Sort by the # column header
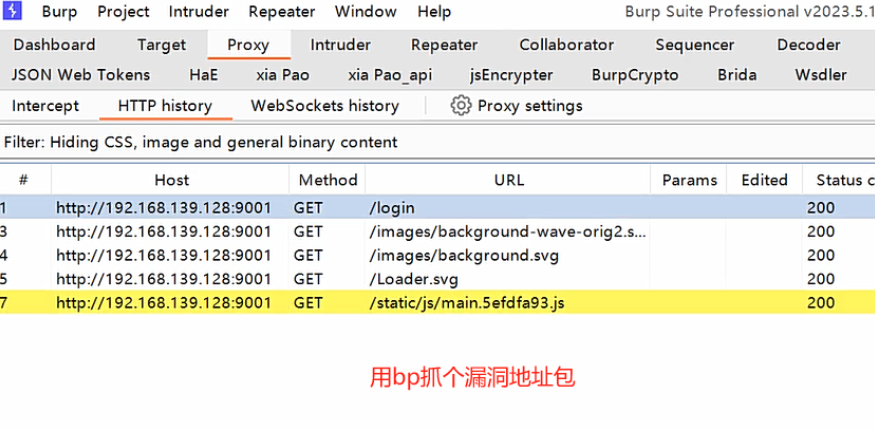Screen dimensions: 875x429 (x=23, y=180)
